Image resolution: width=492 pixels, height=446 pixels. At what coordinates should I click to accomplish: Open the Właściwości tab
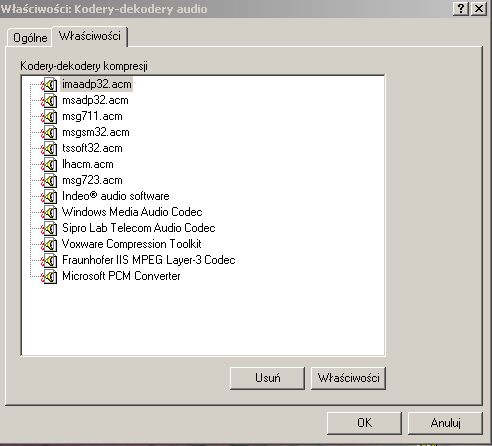[x=90, y=36]
